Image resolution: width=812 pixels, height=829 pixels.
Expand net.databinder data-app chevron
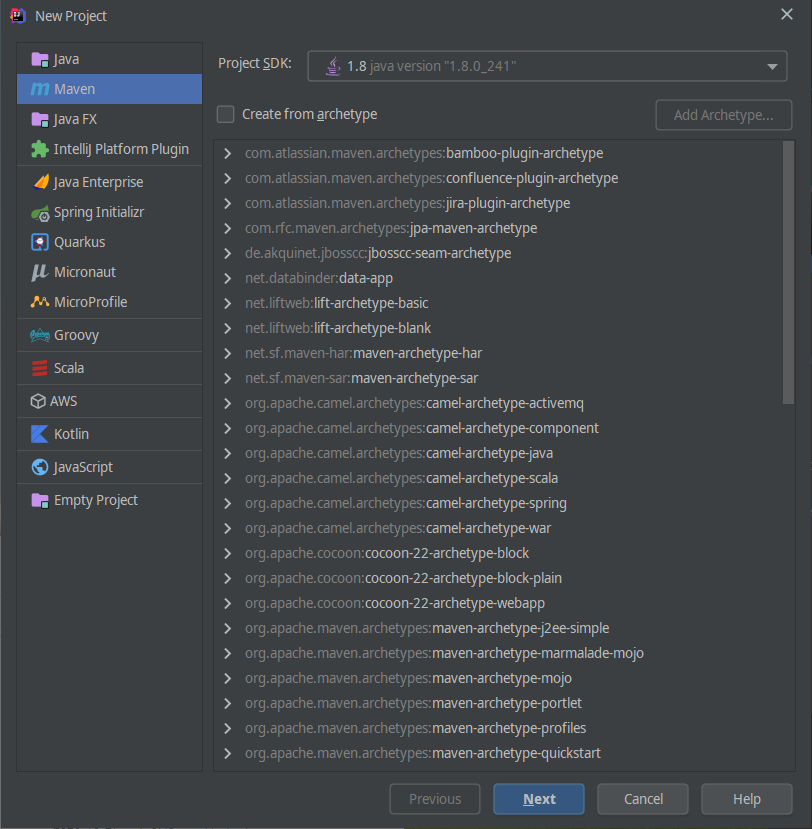tap(227, 278)
